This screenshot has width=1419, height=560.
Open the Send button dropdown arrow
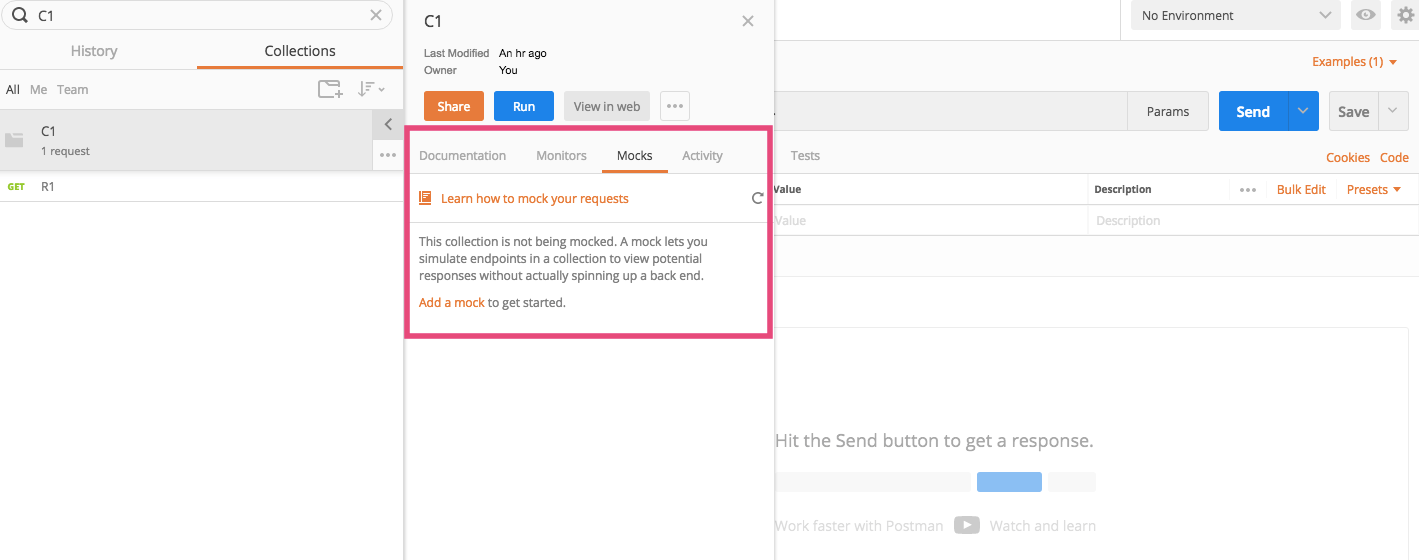(1303, 112)
